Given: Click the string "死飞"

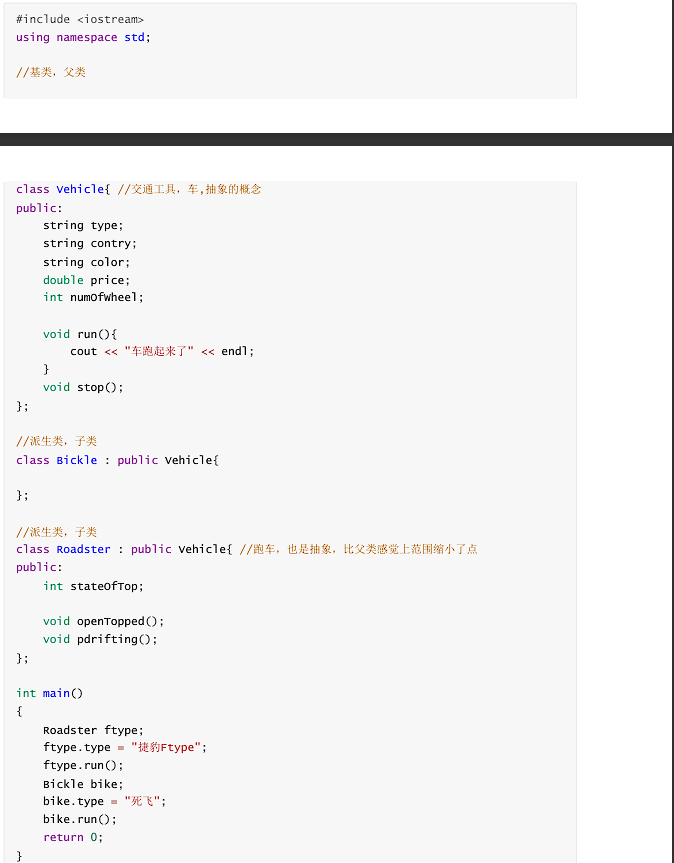Looking at the screenshot, I should point(142,801).
